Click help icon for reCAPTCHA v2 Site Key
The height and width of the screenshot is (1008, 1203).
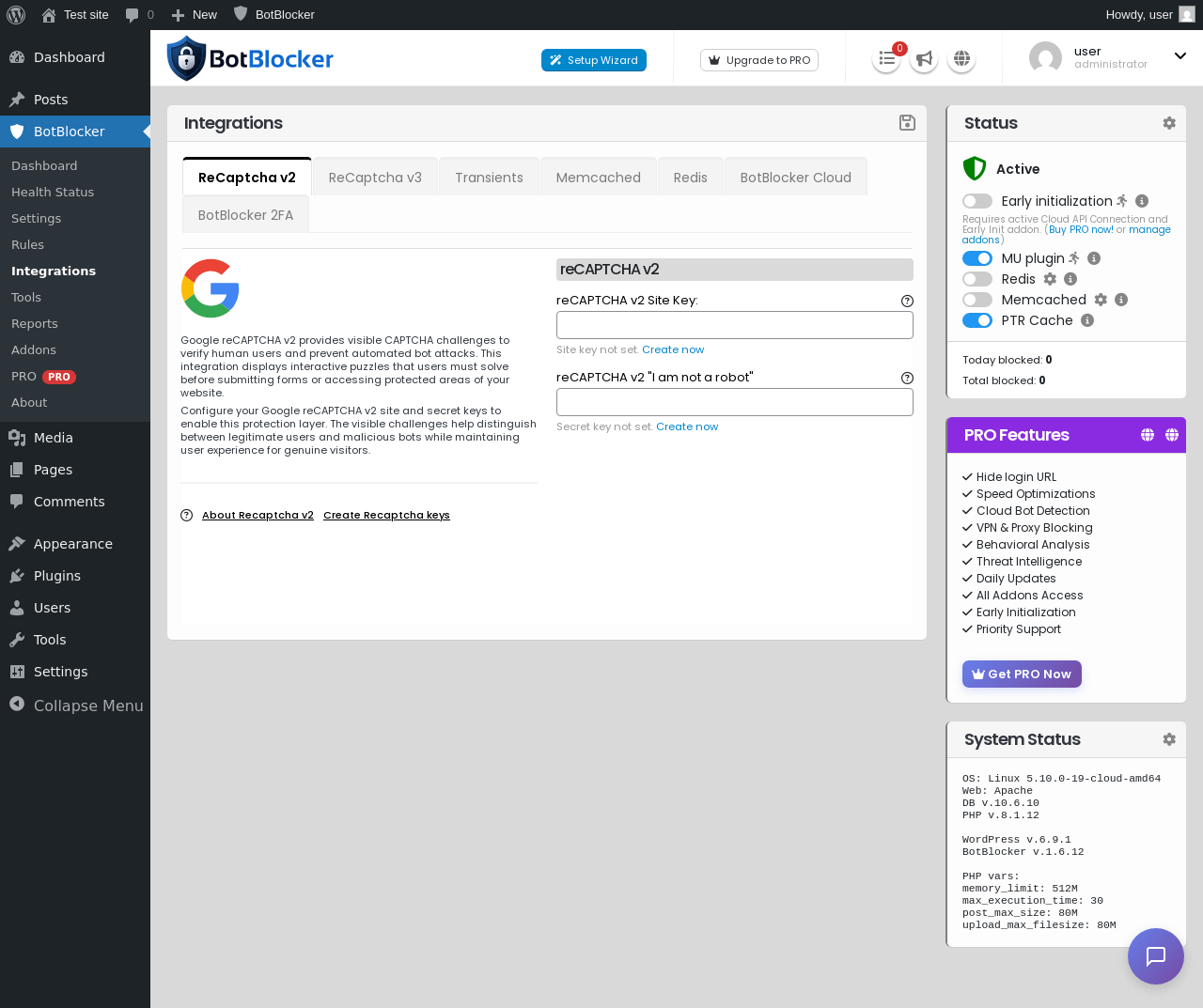[x=907, y=302]
